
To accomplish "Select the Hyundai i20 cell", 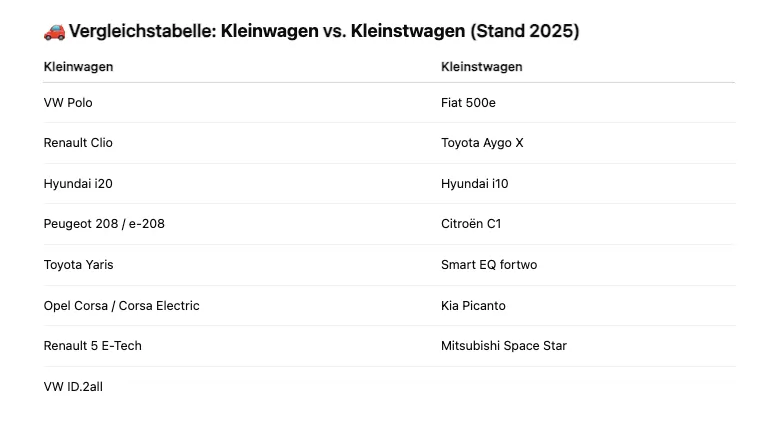I will [78, 184].
